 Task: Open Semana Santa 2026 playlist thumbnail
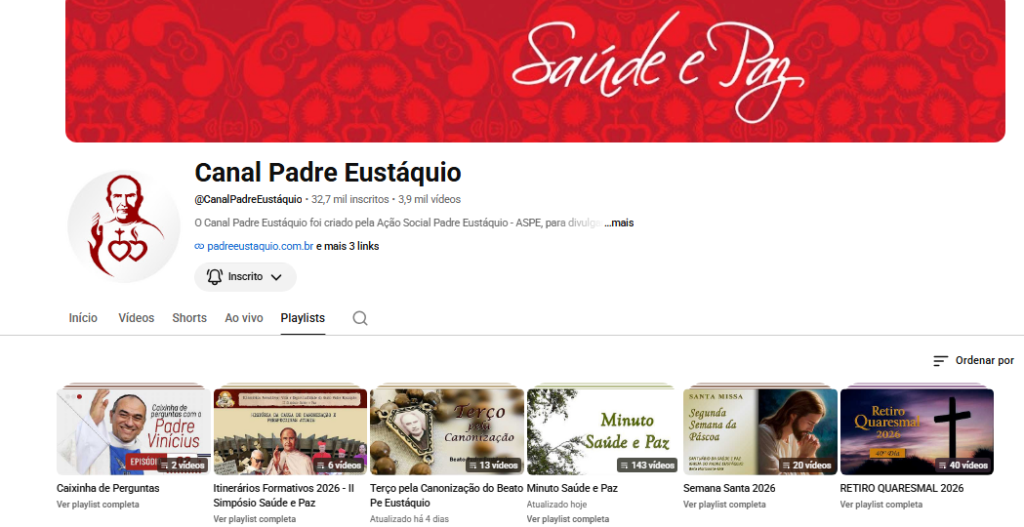pos(760,431)
